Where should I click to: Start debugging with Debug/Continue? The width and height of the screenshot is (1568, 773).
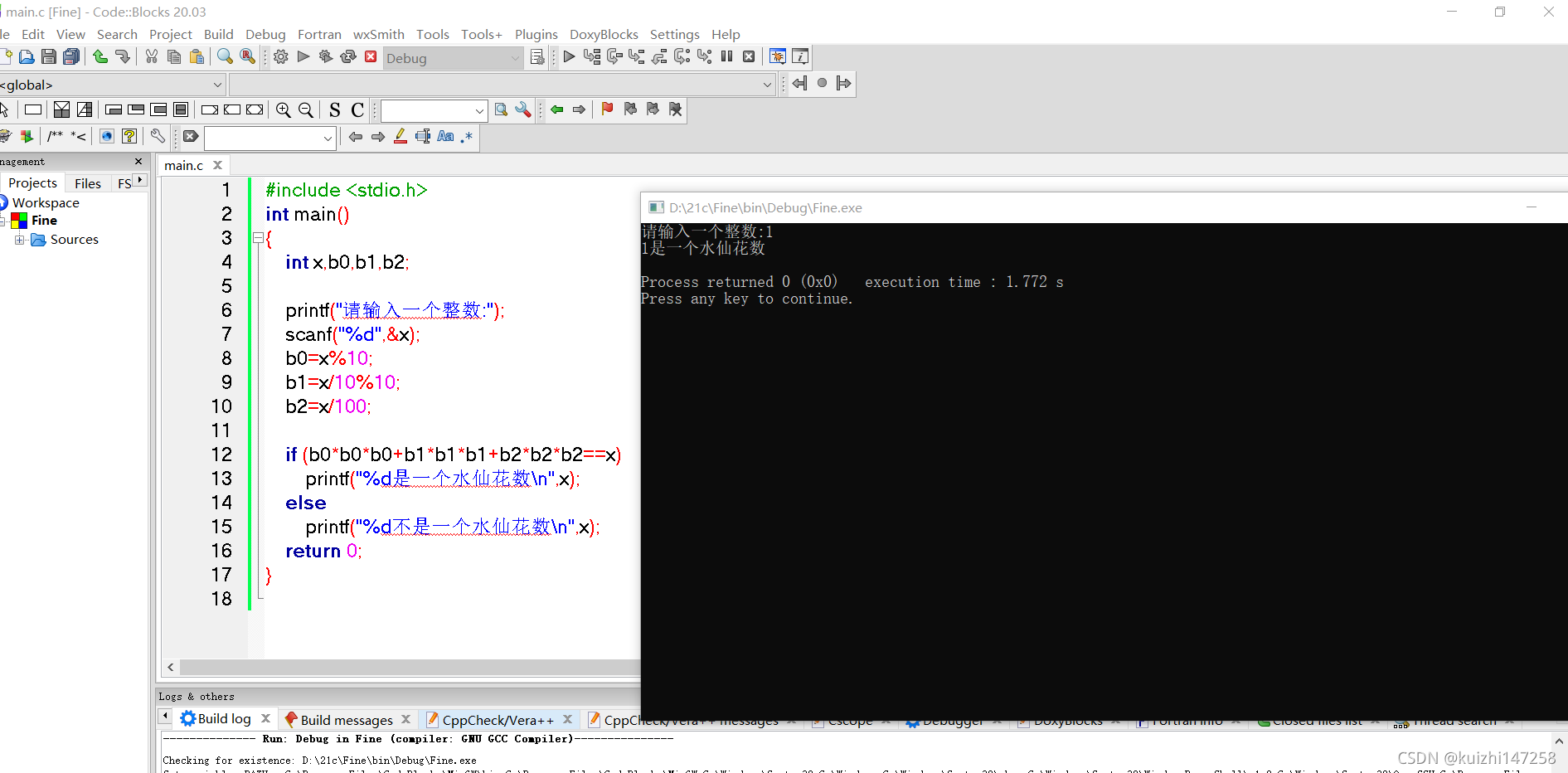569,56
